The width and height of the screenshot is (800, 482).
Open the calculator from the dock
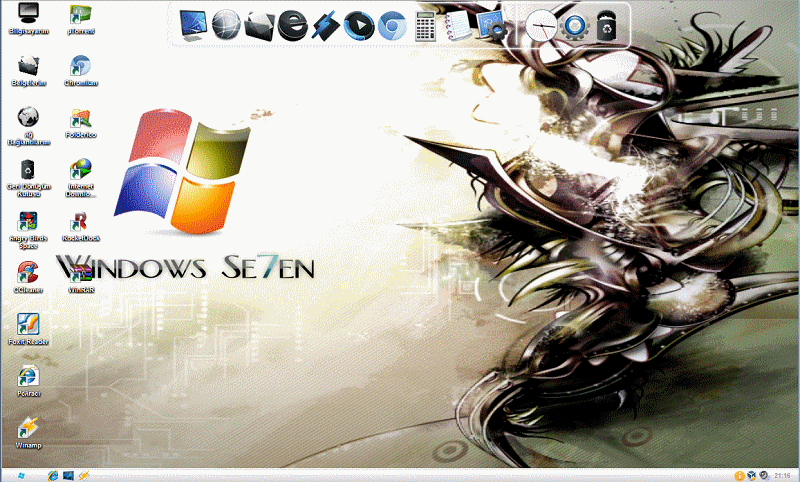click(425, 26)
